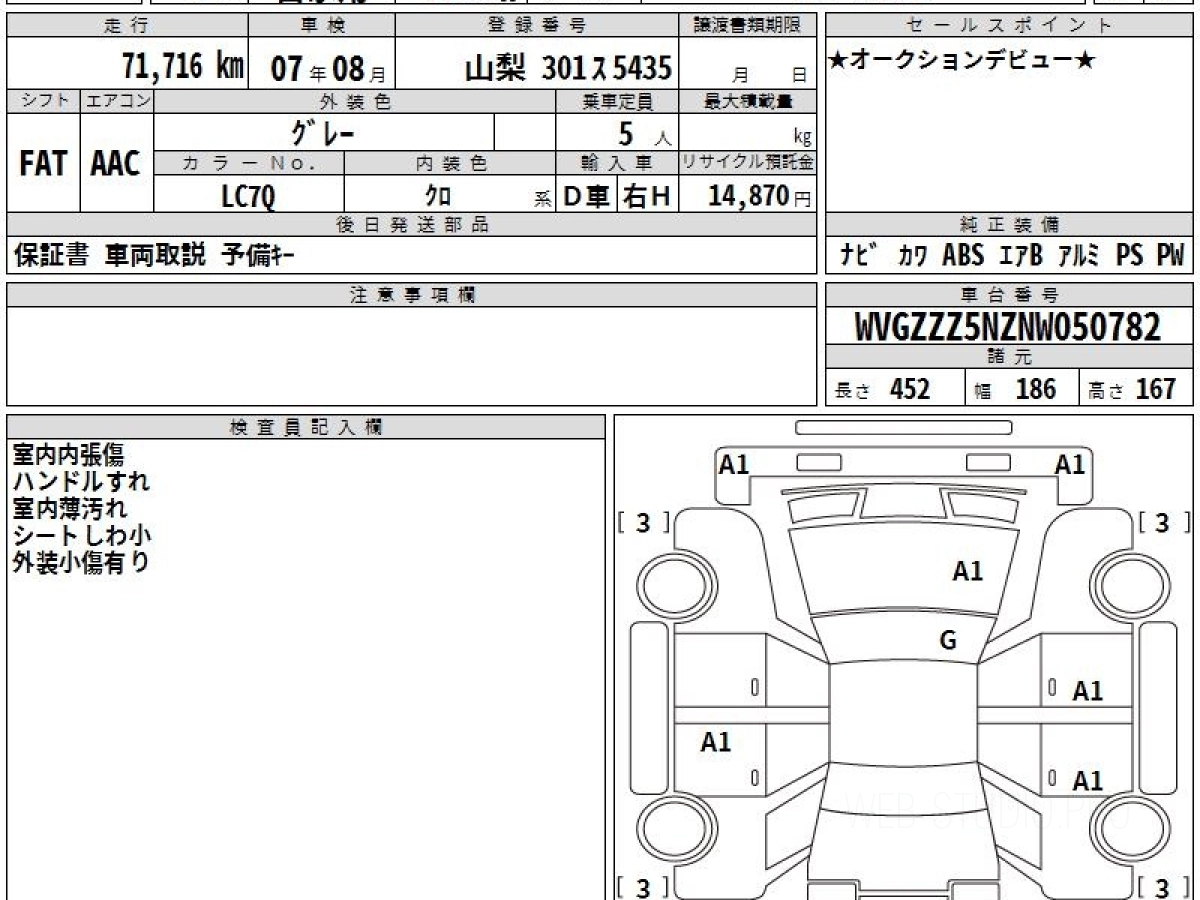Select interior color クロ
The width and height of the screenshot is (1200, 900).
pyautogui.click(x=439, y=196)
